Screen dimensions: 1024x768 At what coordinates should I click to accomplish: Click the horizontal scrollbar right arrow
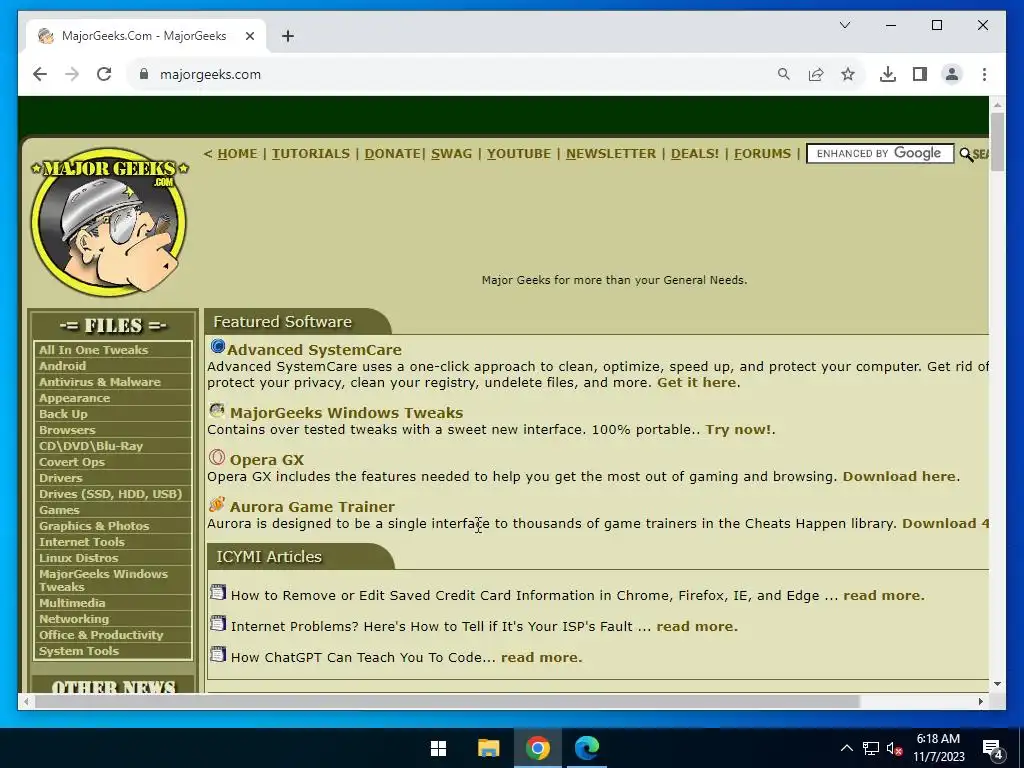pyautogui.click(x=980, y=701)
